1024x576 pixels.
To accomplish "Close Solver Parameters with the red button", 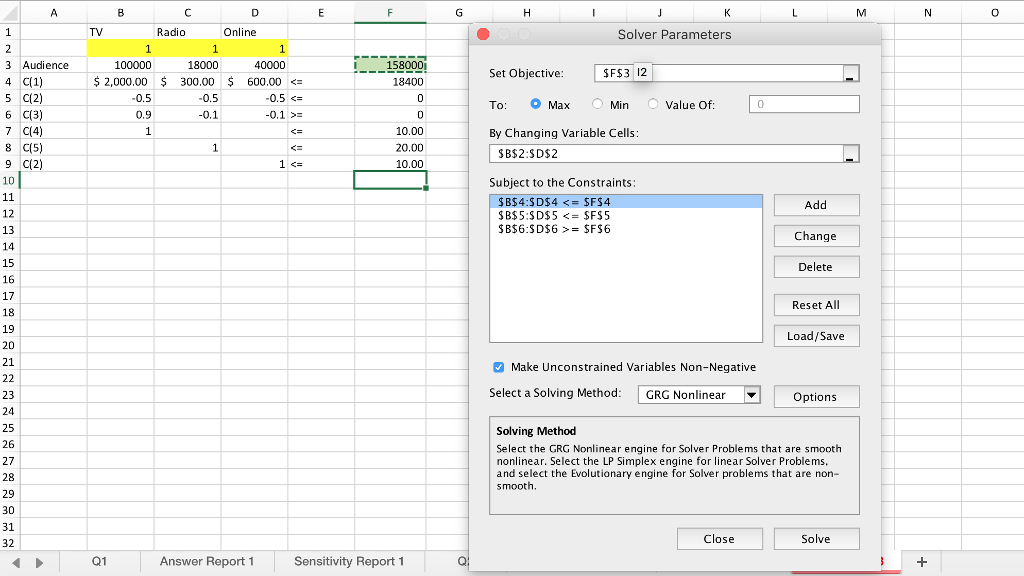I will pyautogui.click(x=483, y=35).
